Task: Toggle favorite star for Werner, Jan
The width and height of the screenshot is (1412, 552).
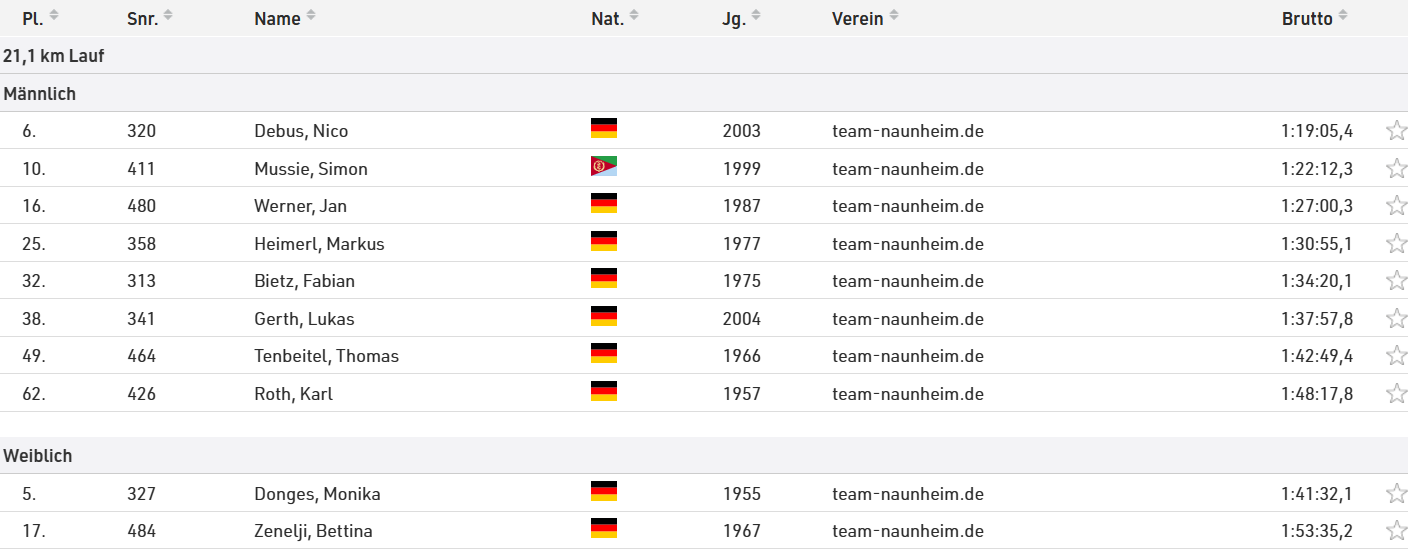Action: click(1396, 206)
